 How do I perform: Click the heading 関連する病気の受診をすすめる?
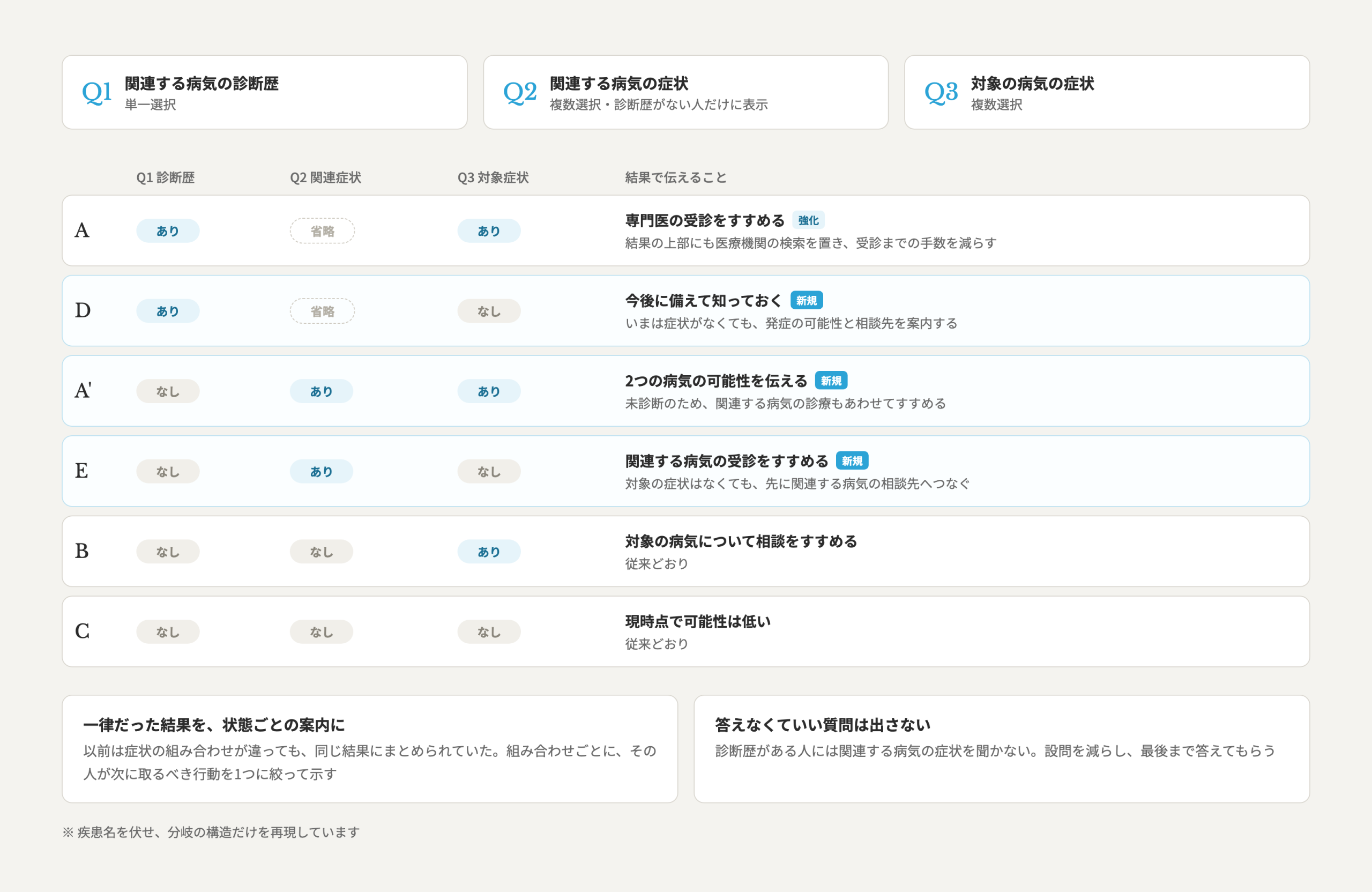[x=727, y=460]
